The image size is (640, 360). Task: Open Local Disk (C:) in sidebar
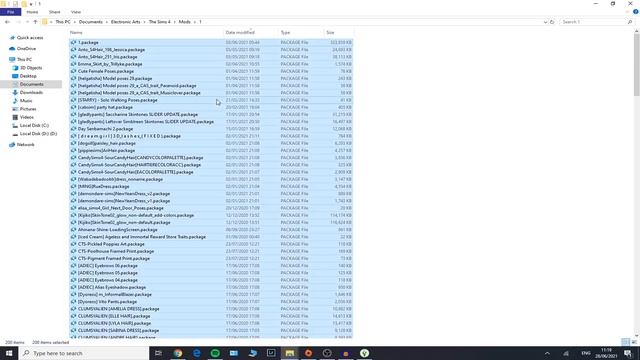tap(34, 125)
